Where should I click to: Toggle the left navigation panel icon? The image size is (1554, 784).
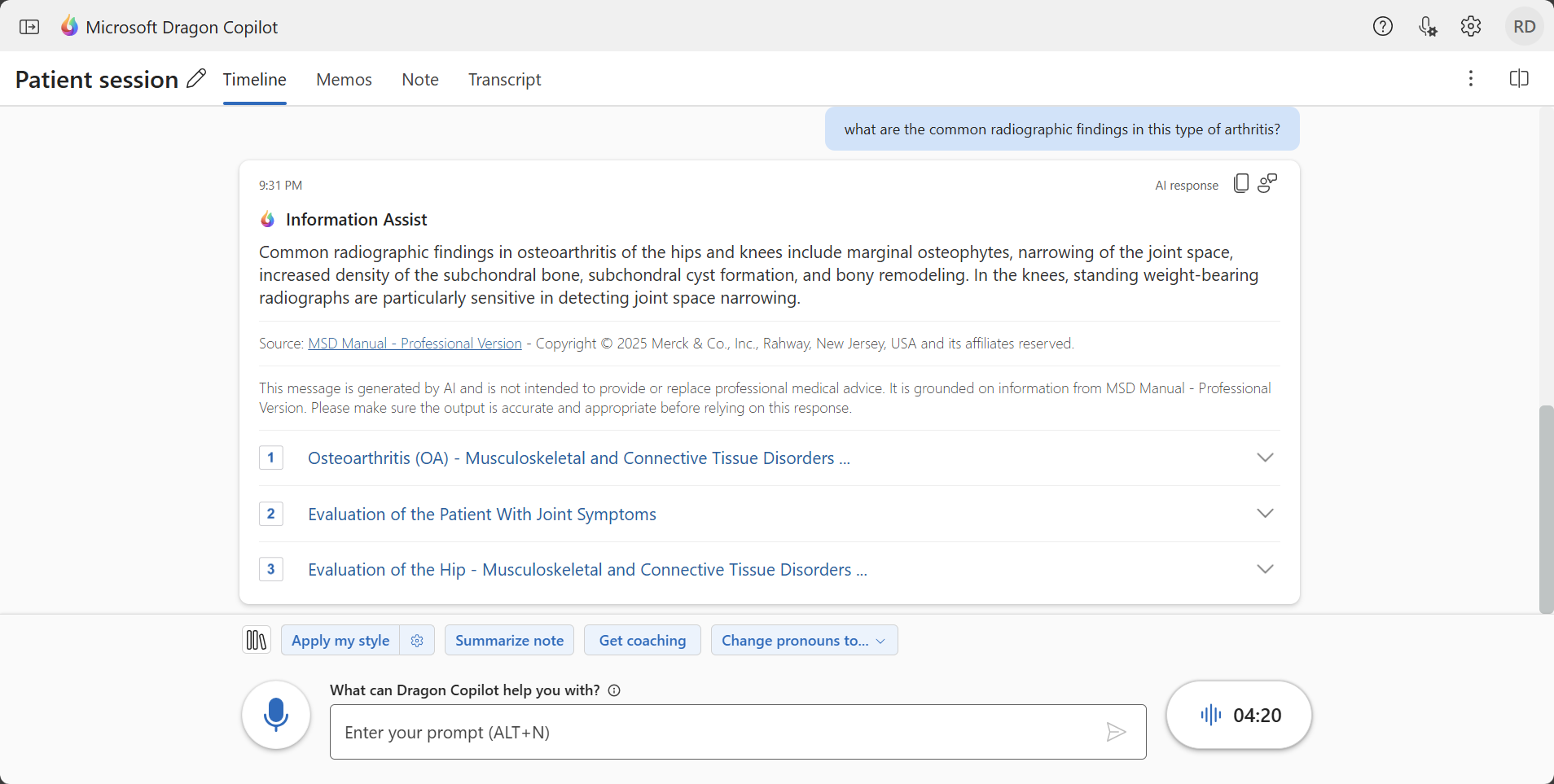tap(29, 27)
